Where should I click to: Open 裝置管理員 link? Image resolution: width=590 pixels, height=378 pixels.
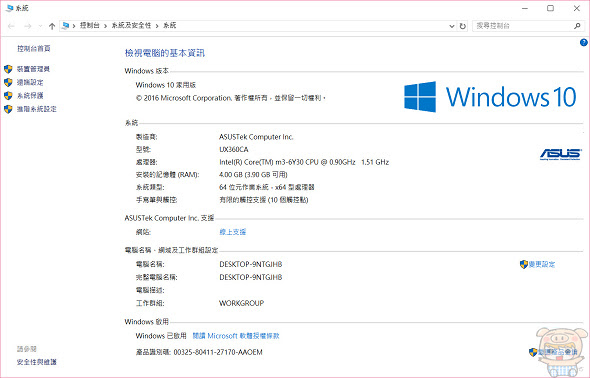click(33, 69)
